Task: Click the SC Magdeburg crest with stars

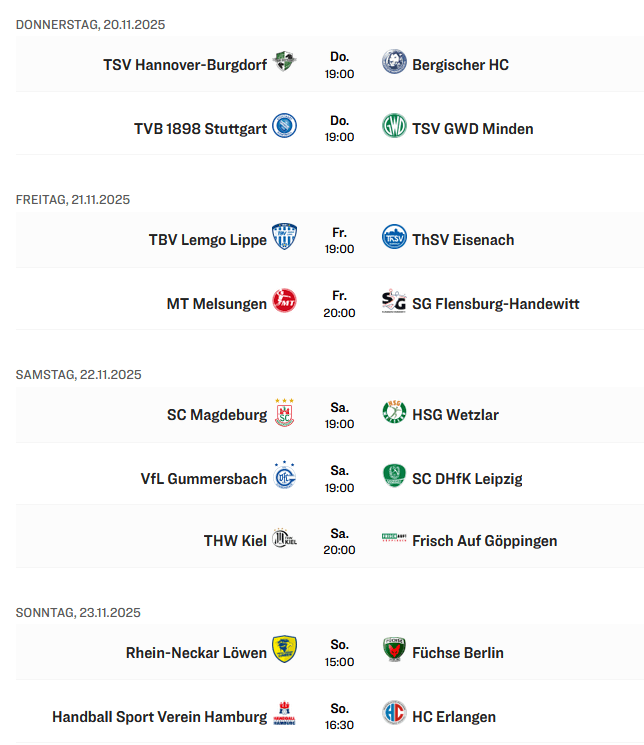Action: [285, 413]
